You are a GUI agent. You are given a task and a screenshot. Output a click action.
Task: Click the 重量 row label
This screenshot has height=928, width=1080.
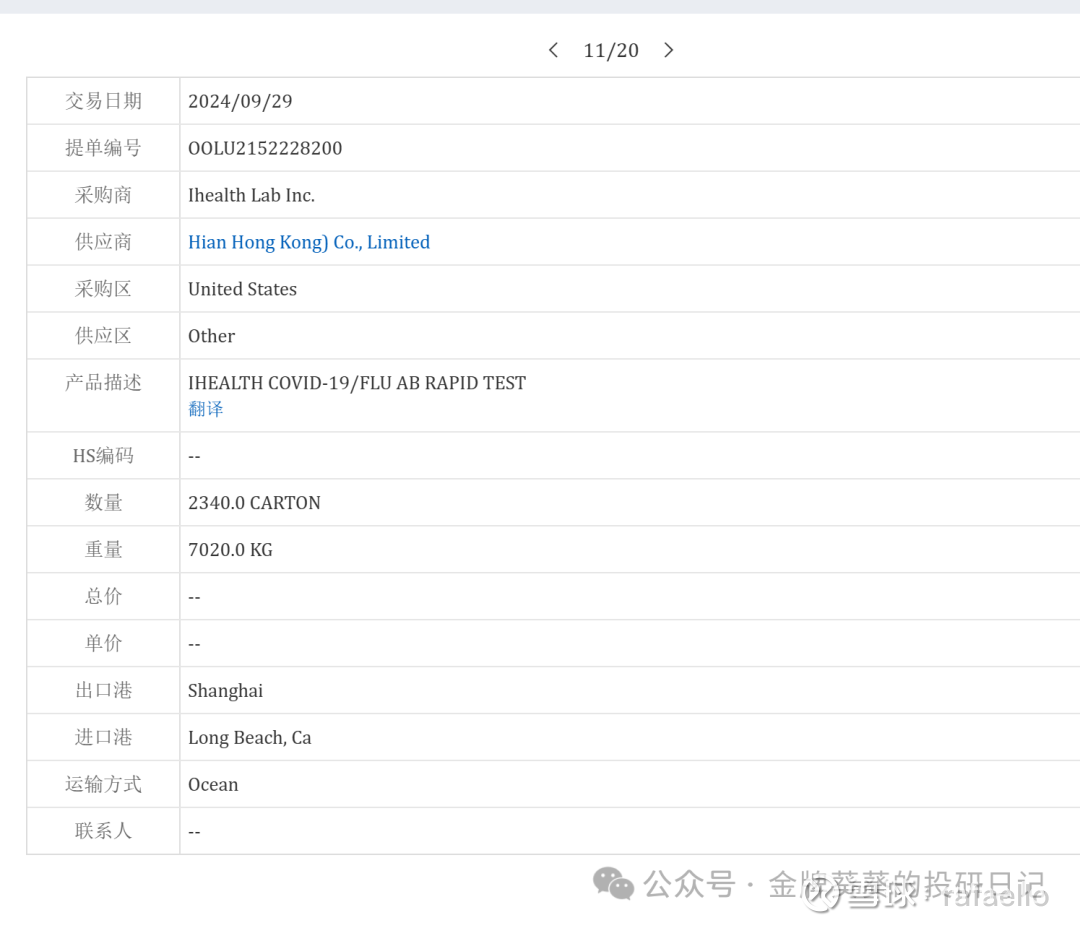[103, 550]
